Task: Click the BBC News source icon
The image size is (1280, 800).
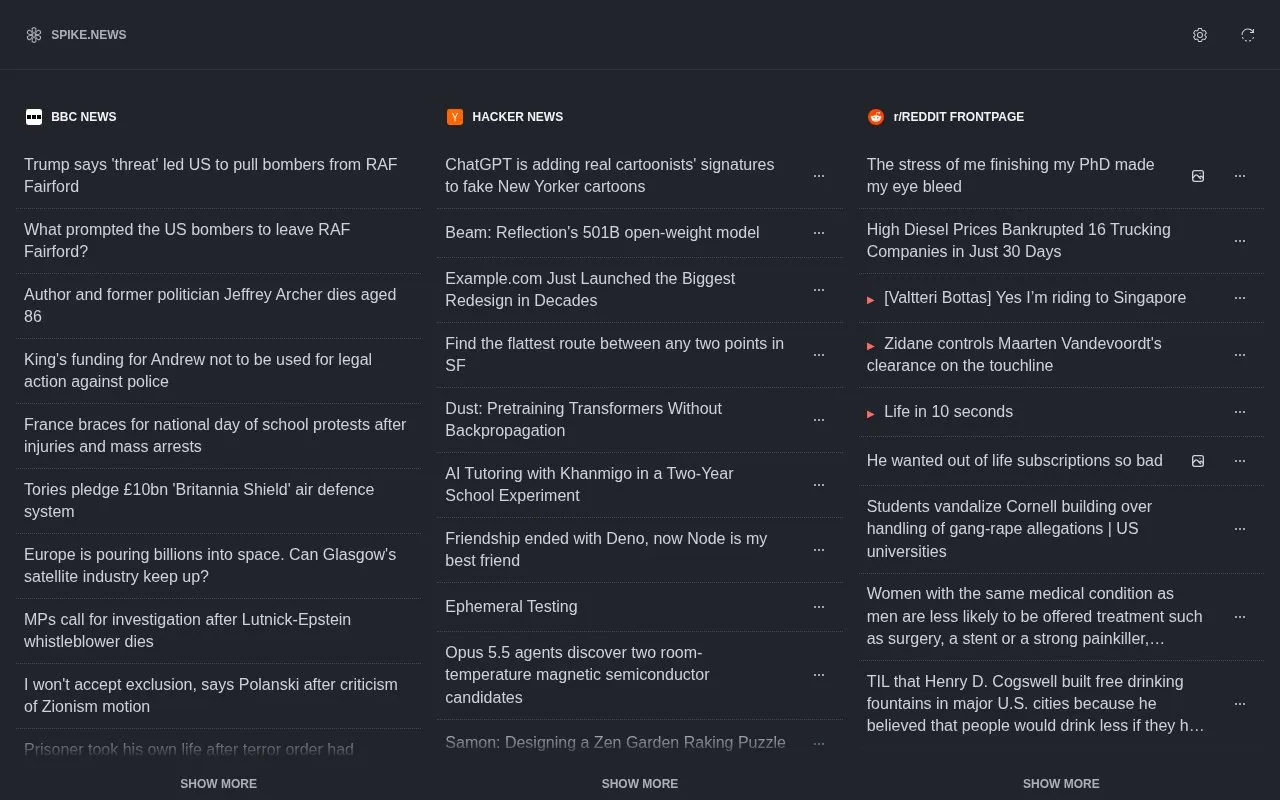Action: (34, 117)
